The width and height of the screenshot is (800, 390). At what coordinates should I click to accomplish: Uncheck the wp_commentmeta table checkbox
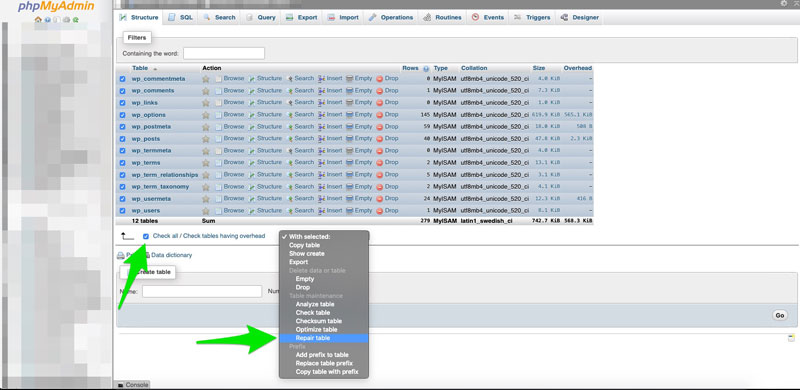[x=122, y=79]
